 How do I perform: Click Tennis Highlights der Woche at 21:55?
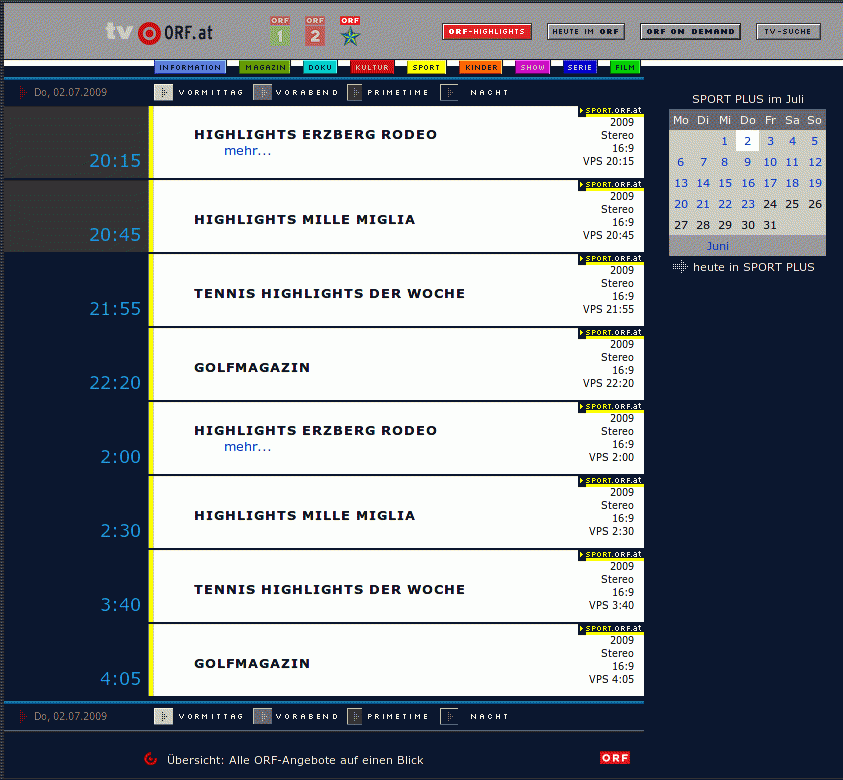tap(329, 294)
